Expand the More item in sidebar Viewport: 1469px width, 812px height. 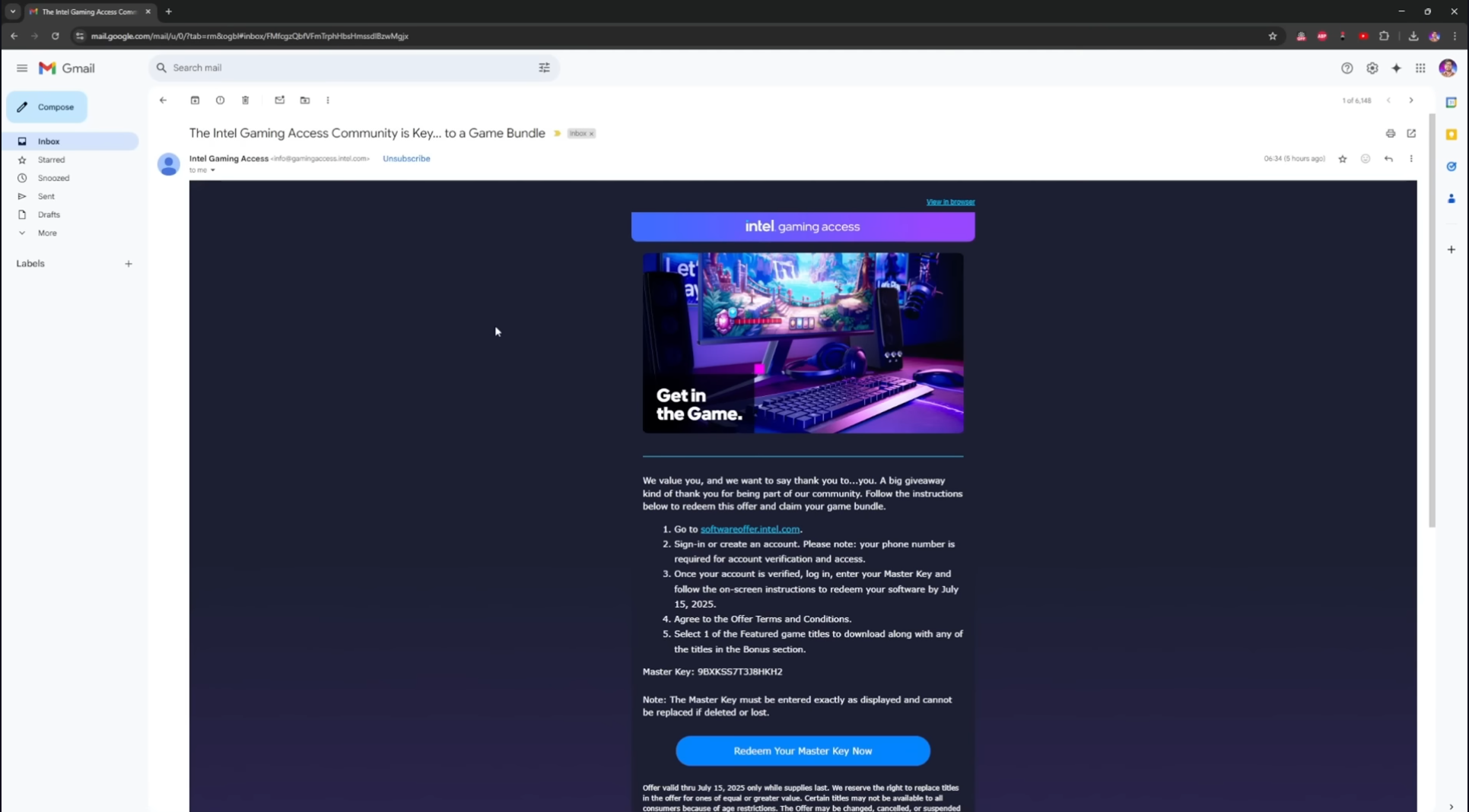click(x=47, y=233)
